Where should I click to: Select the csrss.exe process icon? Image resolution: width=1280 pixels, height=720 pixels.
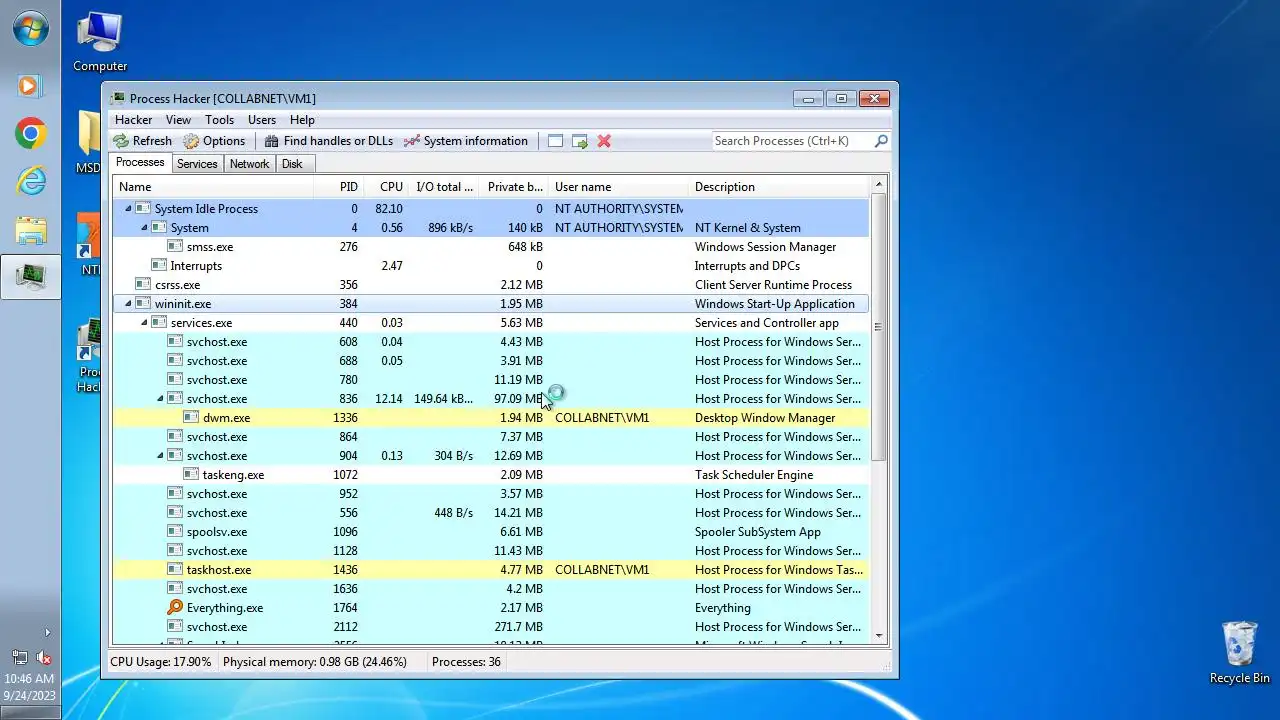pyautogui.click(x=143, y=285)
